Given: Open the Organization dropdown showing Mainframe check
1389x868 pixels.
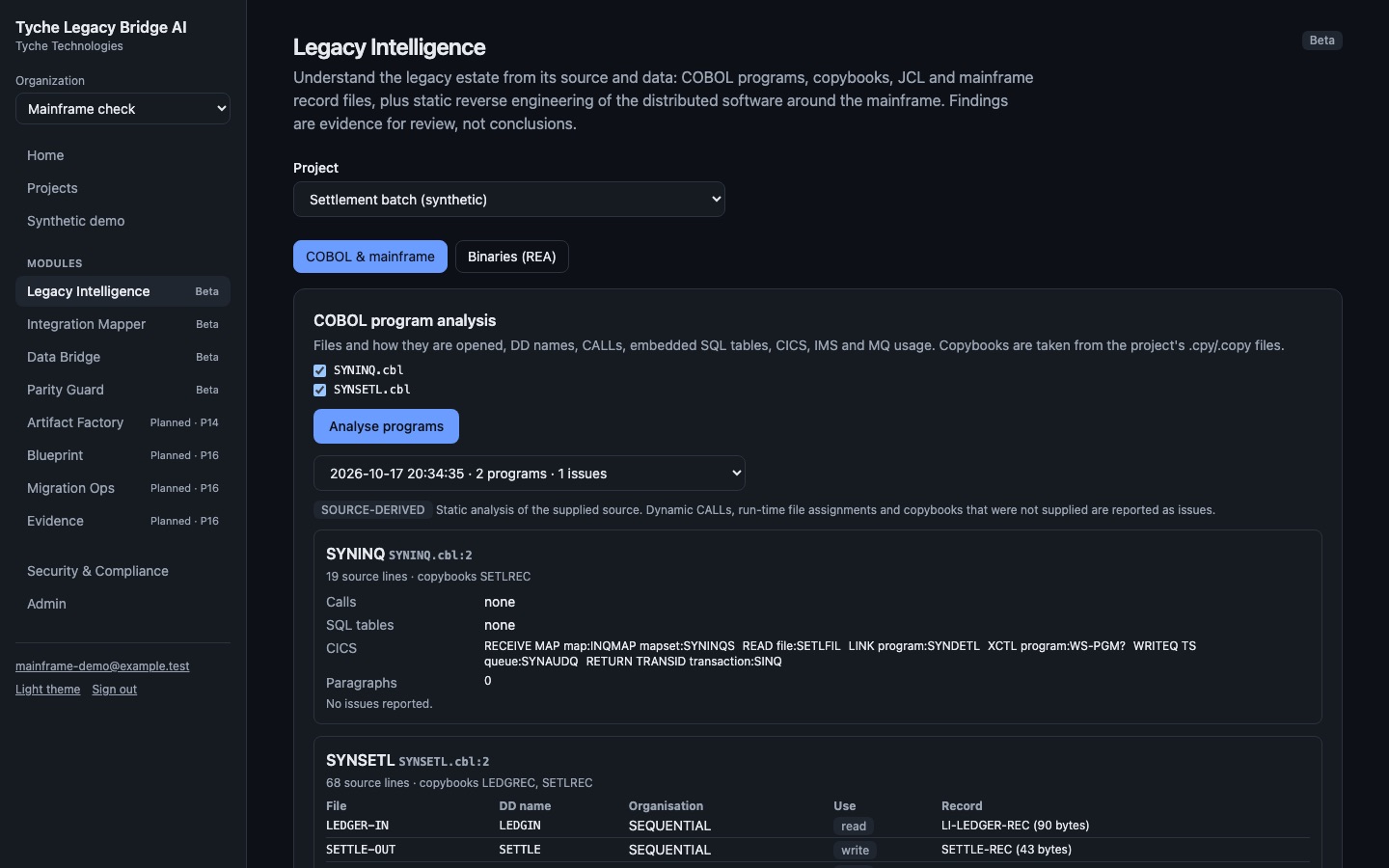Looking at the screenshot, I should (123, 109).
